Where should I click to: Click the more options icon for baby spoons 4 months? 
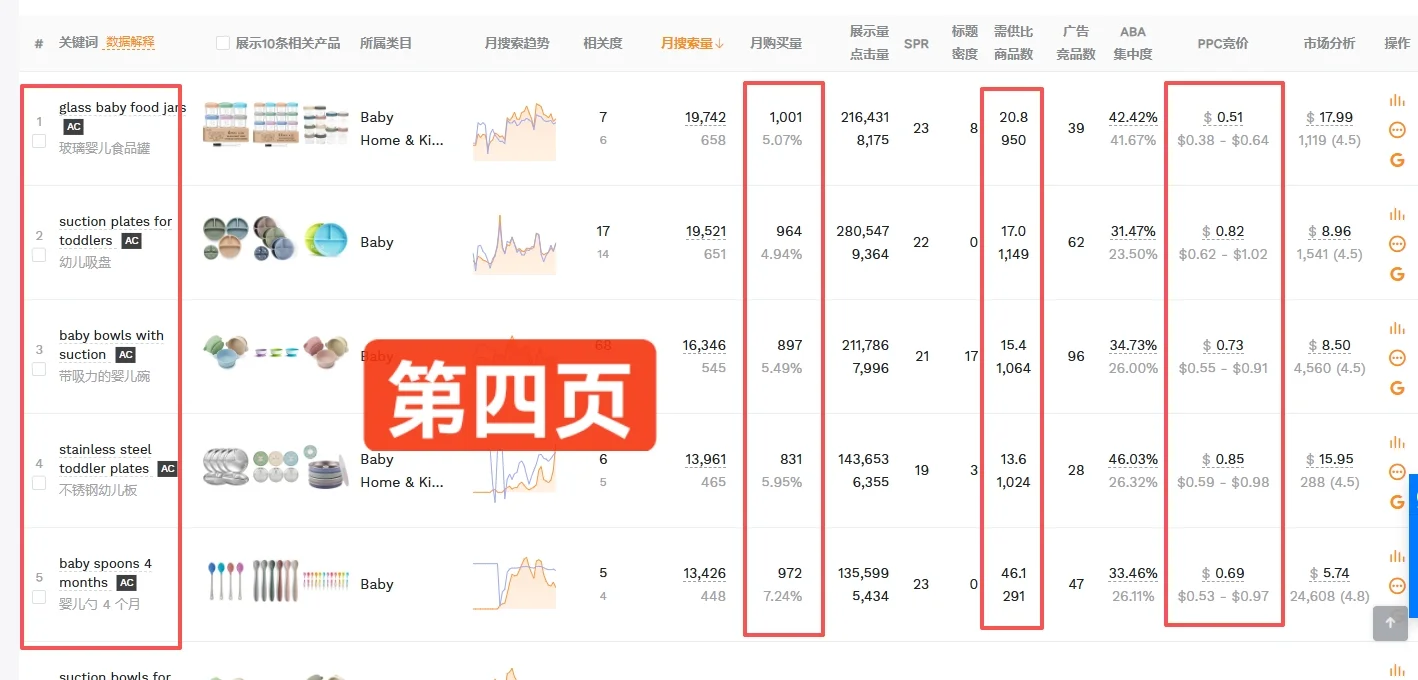coord(1397,587)
